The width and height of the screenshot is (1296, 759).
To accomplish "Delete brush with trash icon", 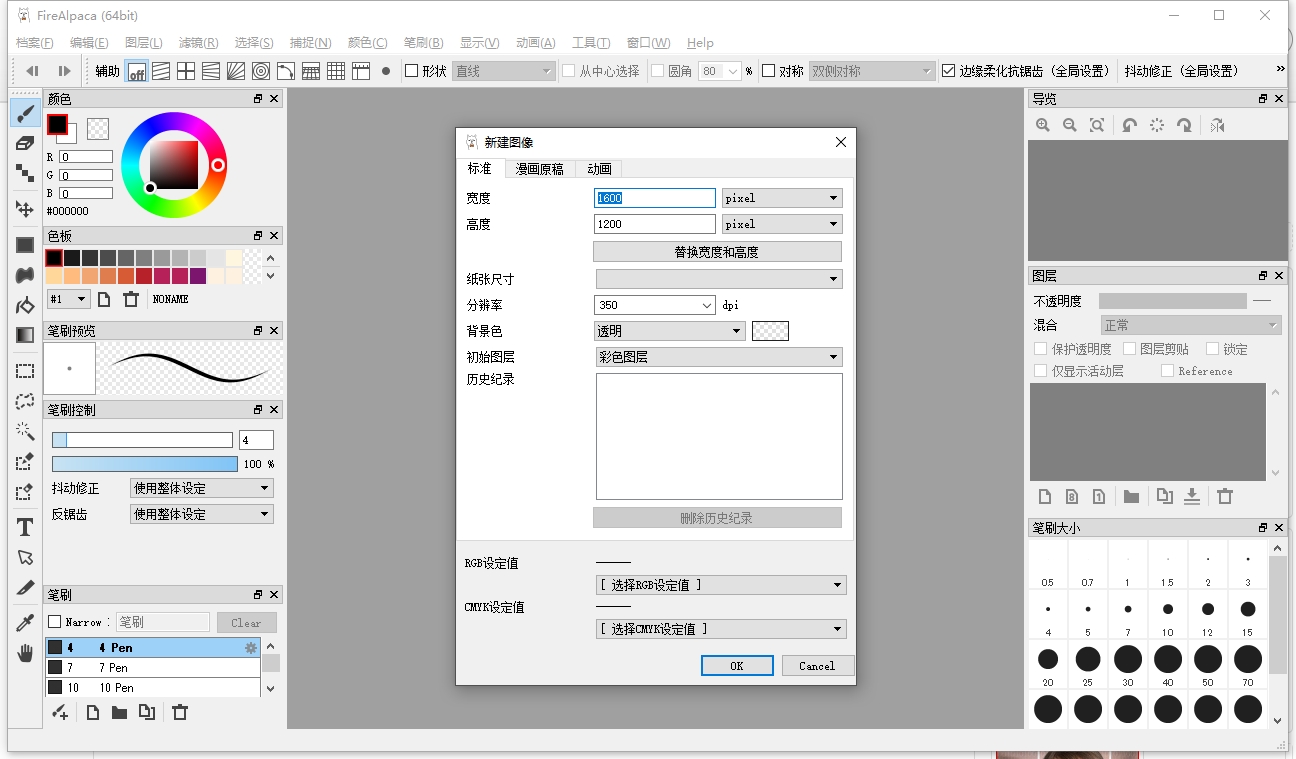I will click(180, 712).
